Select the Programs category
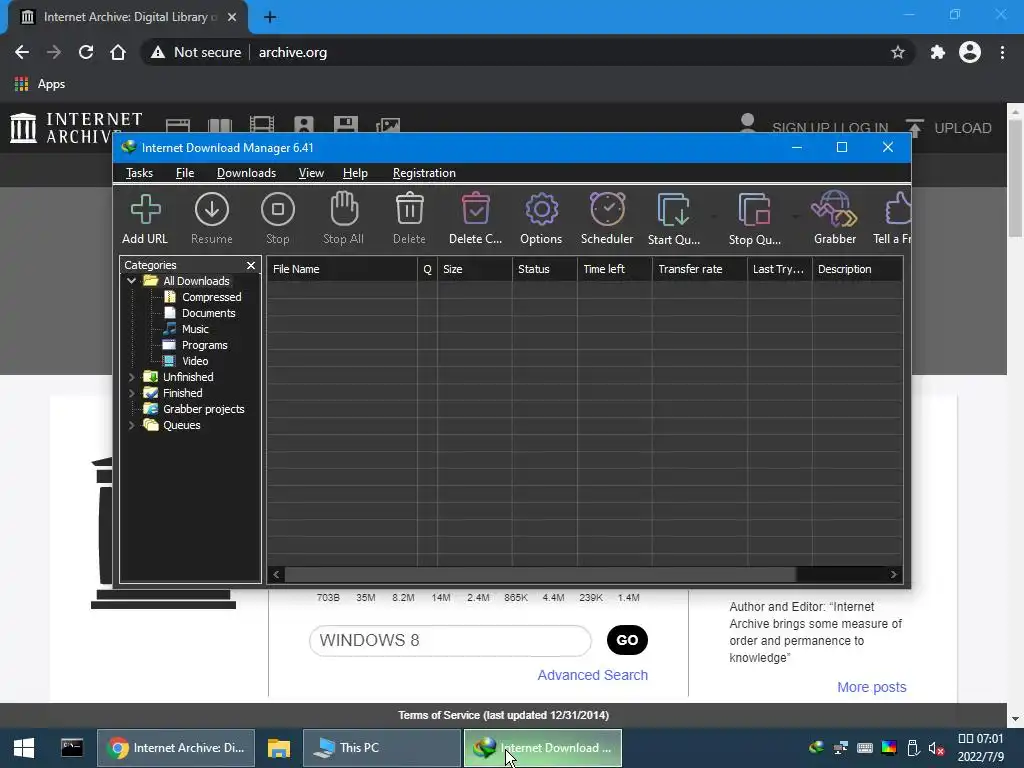1024x768 pixels. (x=204, y=345)
